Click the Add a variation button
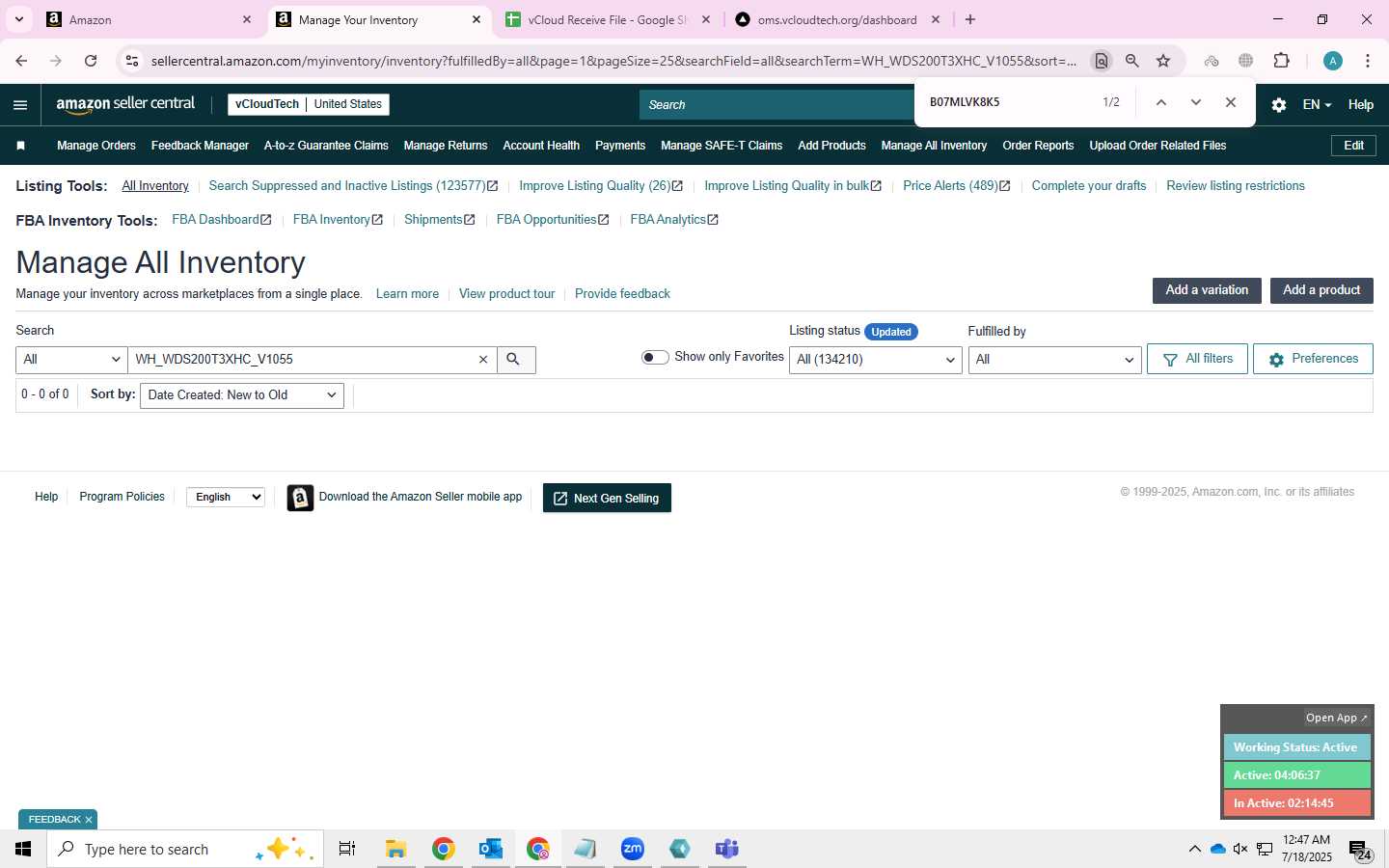 pyautogui.click(x=1207, y=290)
